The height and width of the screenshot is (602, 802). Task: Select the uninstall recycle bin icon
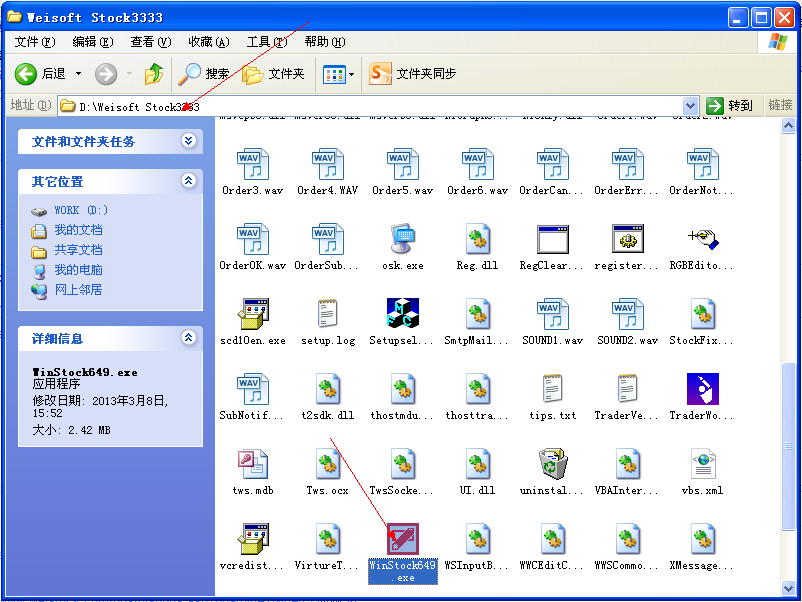[552, 465]
